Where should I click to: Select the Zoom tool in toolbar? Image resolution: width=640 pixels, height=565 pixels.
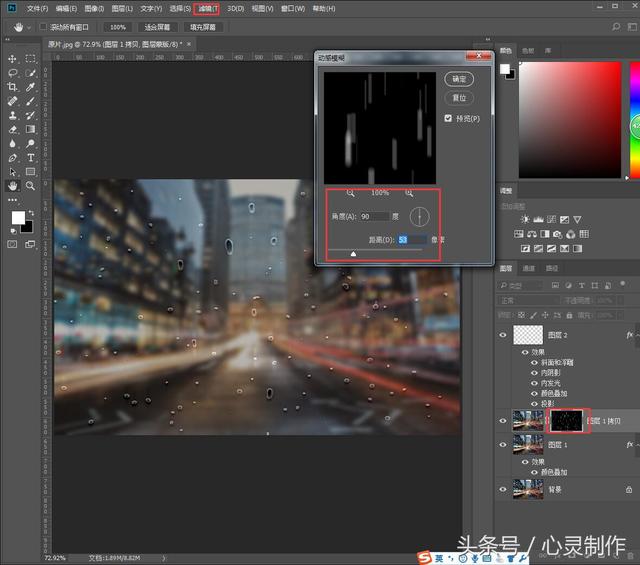(31, 185)
